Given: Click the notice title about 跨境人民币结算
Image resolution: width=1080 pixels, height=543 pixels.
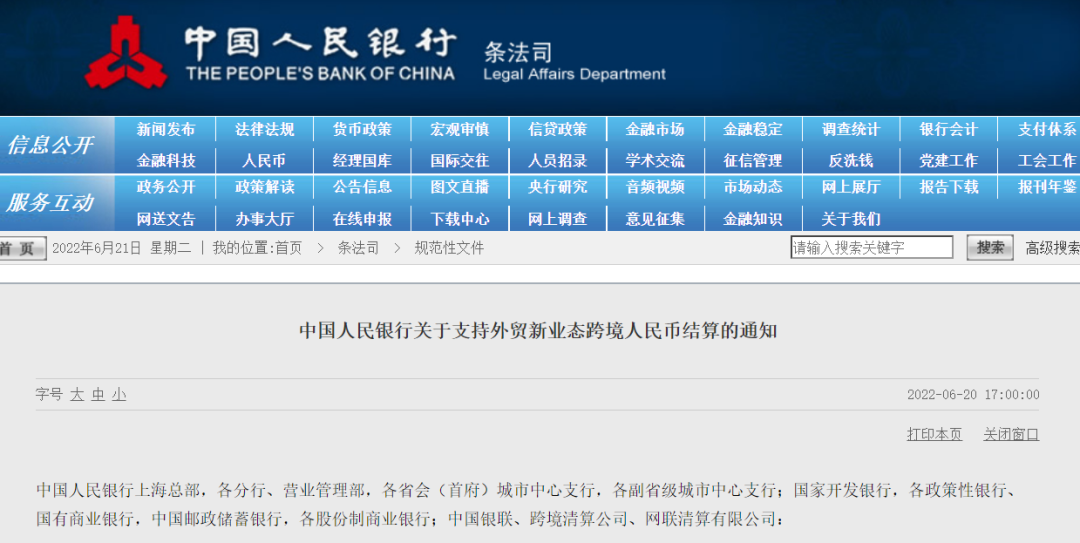Looking at the screenshot, I should (539, 331).
